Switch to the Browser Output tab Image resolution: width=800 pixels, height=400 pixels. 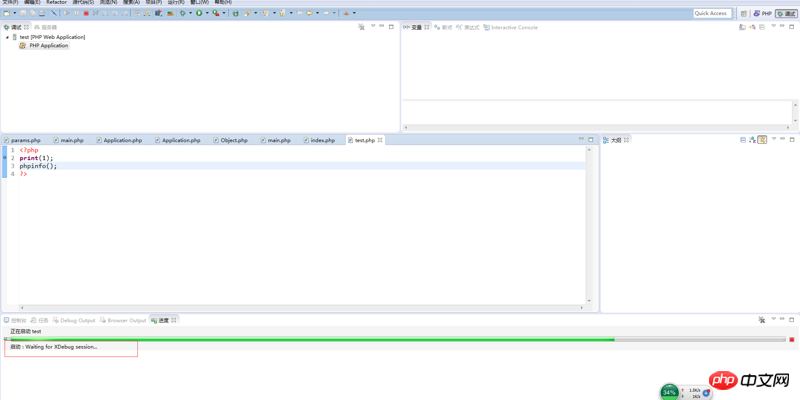tap(123, 320)
